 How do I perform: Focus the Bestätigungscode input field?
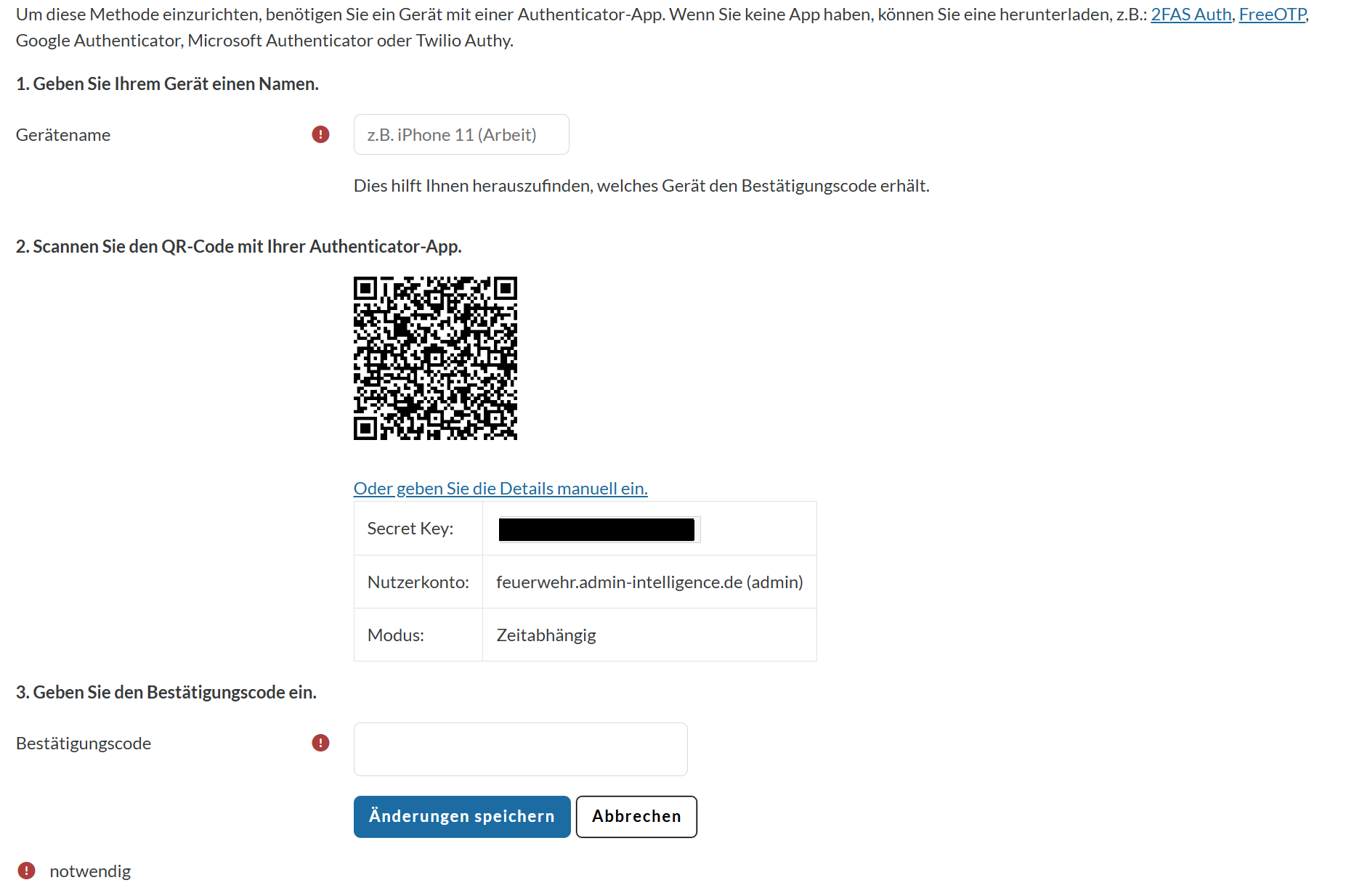519,749
